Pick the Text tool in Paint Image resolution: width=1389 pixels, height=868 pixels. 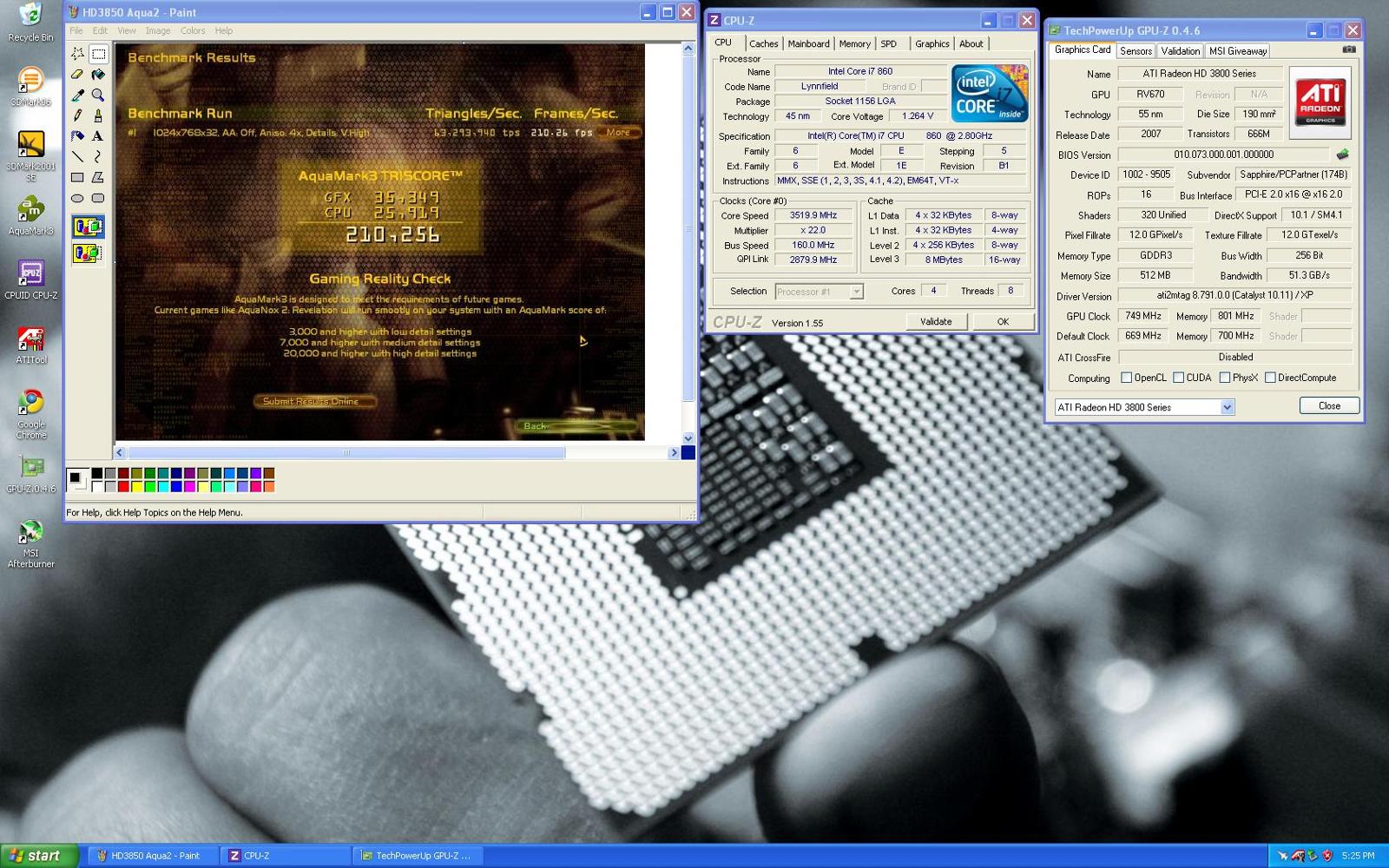pyautogui.click(x=98, y=136)
